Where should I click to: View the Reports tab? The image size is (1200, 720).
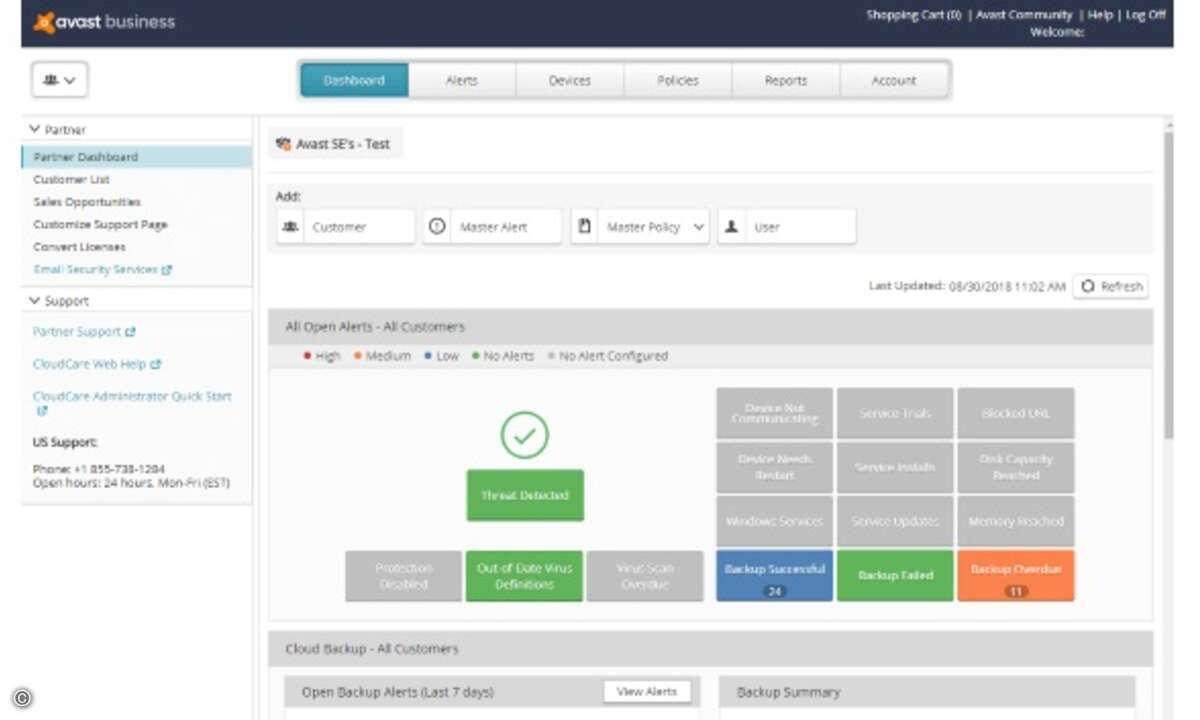pyautogui.click(x=786, y=80)
